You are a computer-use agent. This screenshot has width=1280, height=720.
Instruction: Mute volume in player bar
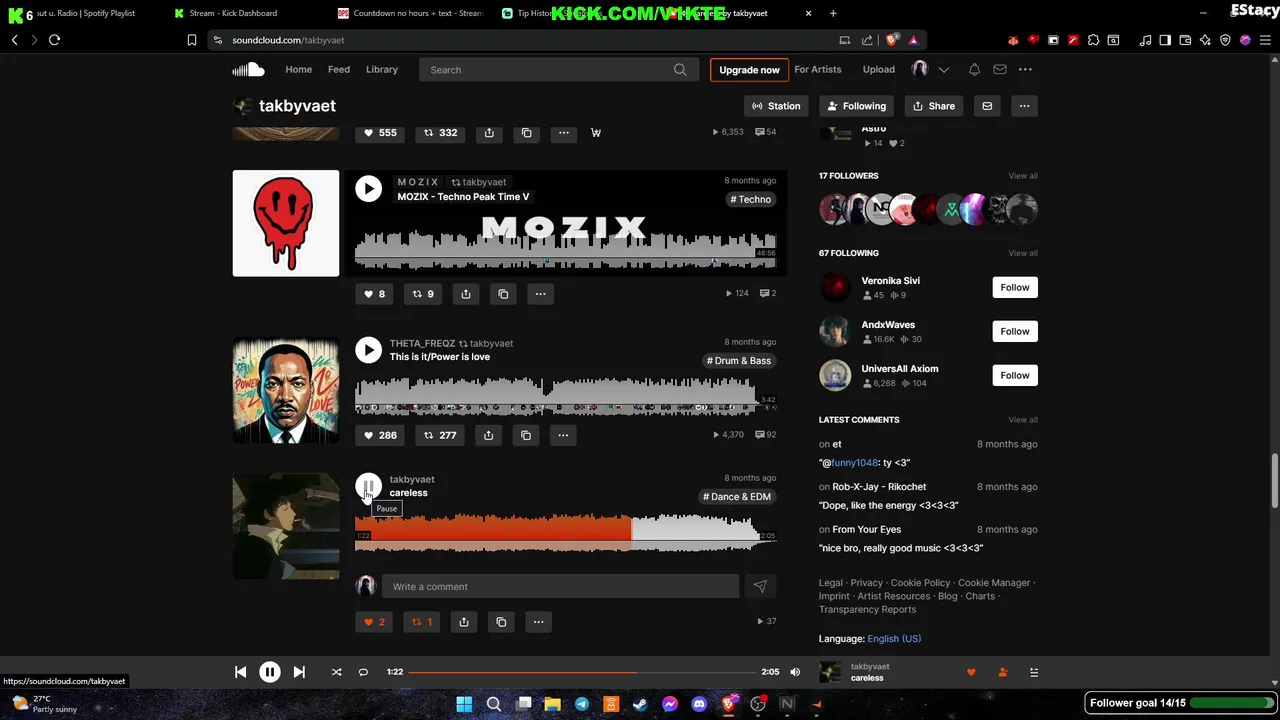795,672
